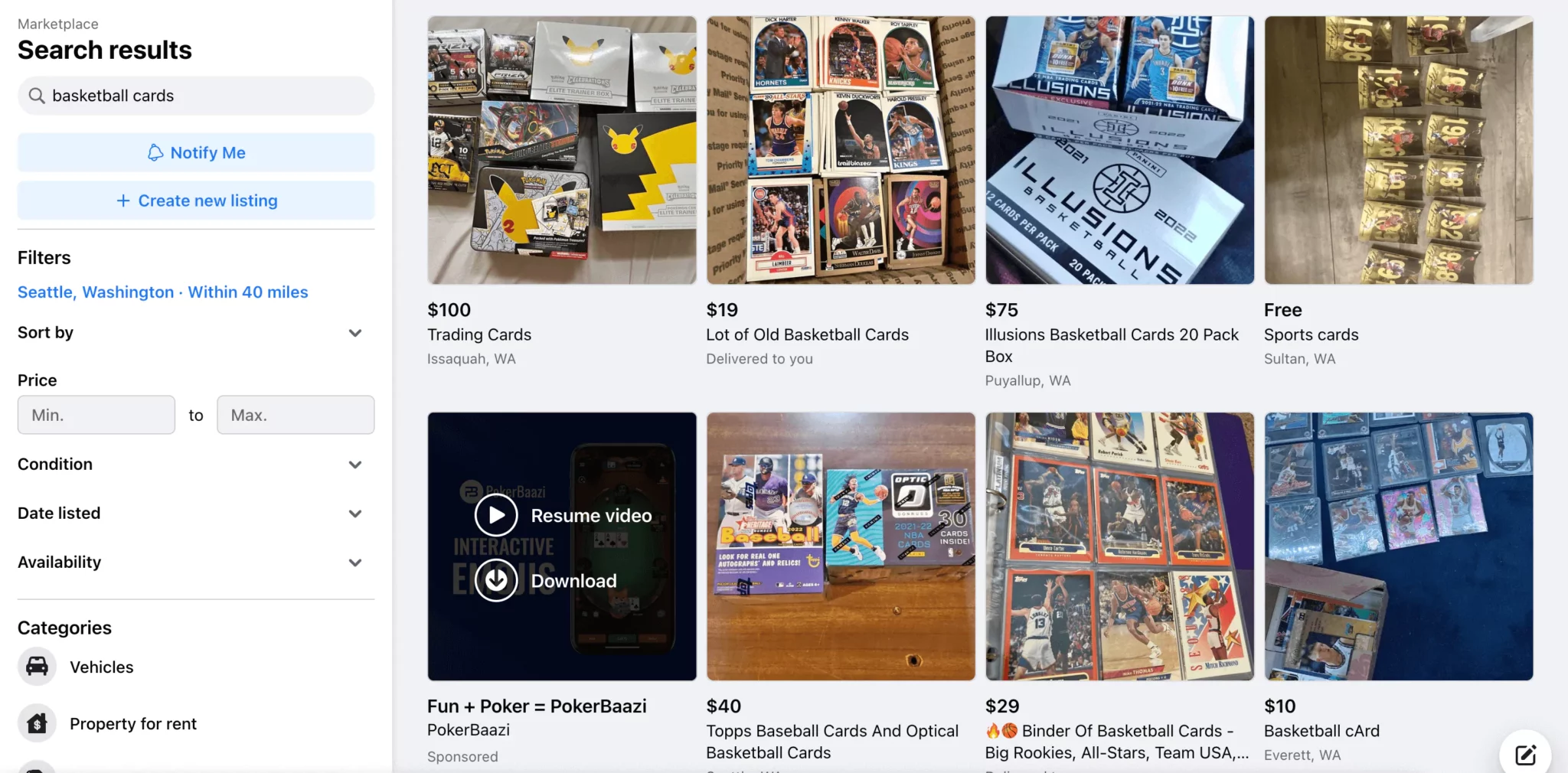The width and height of the screenshot is (1568, 773).
Task: Click the search magnifier icon
Action: pos(36,96)
